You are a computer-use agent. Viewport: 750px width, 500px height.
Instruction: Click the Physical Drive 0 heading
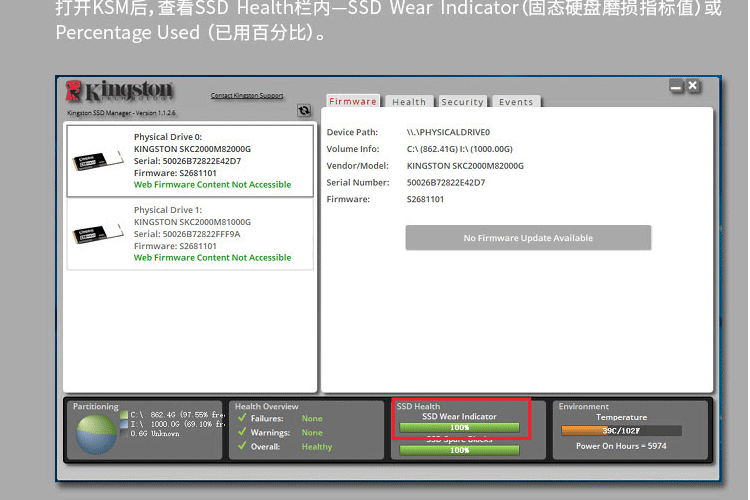167,137
